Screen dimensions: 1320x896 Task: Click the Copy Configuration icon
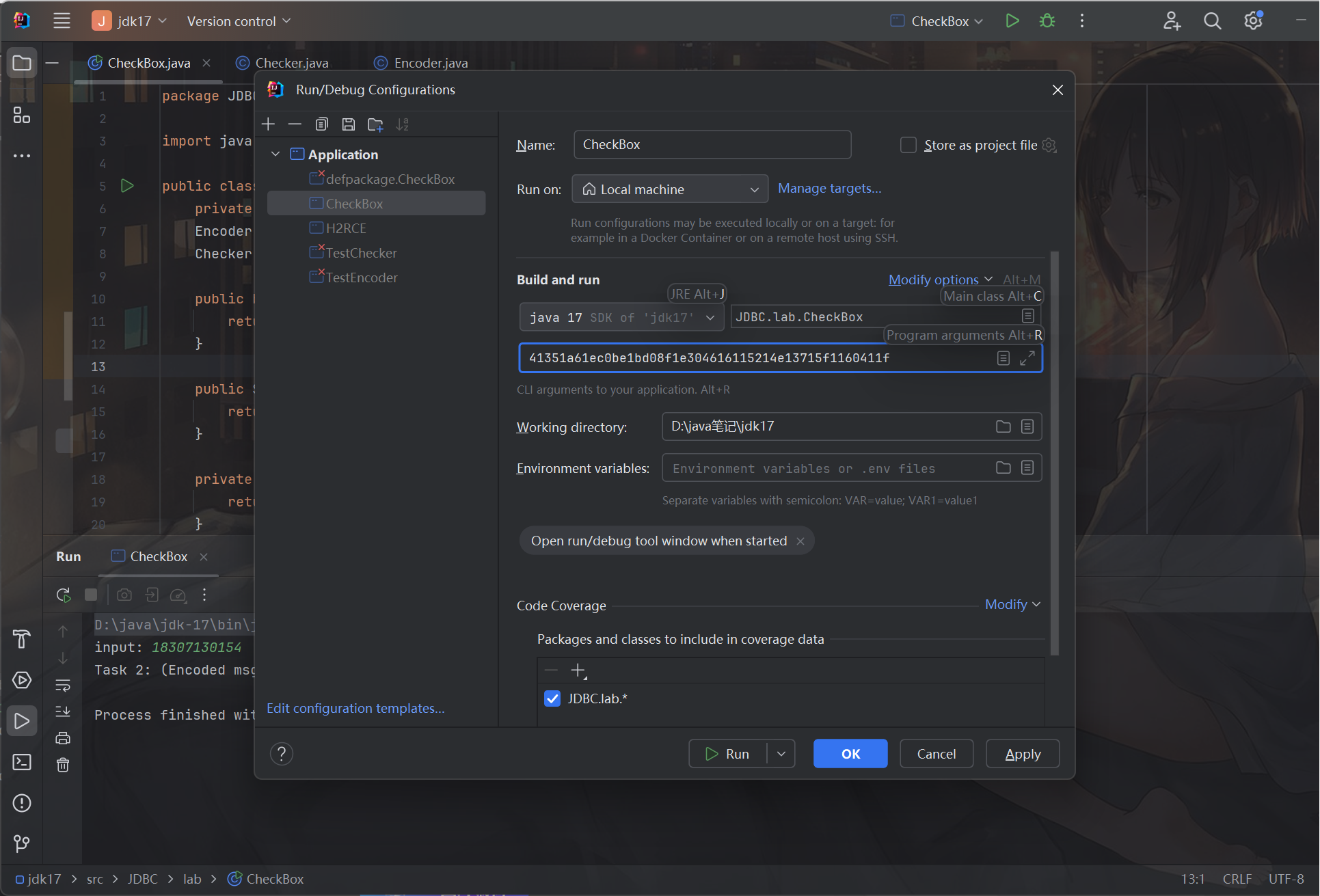pyautogui.click(x=321, y=124)
